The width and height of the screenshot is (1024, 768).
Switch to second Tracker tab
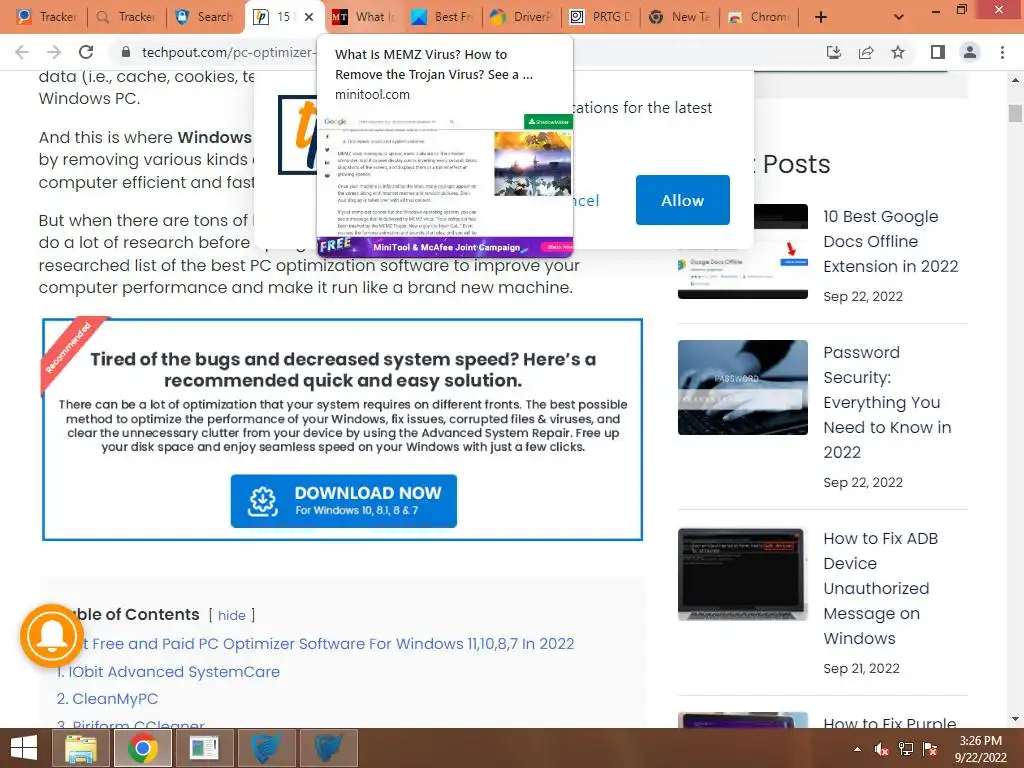coord(125,17)
